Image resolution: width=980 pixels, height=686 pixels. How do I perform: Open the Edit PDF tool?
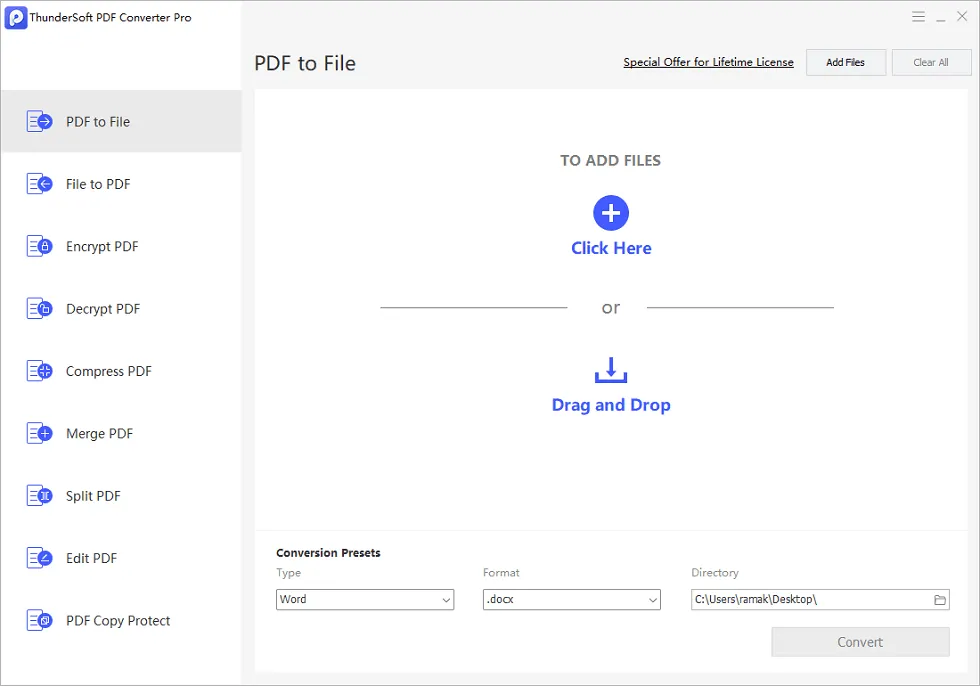(39, 558)
